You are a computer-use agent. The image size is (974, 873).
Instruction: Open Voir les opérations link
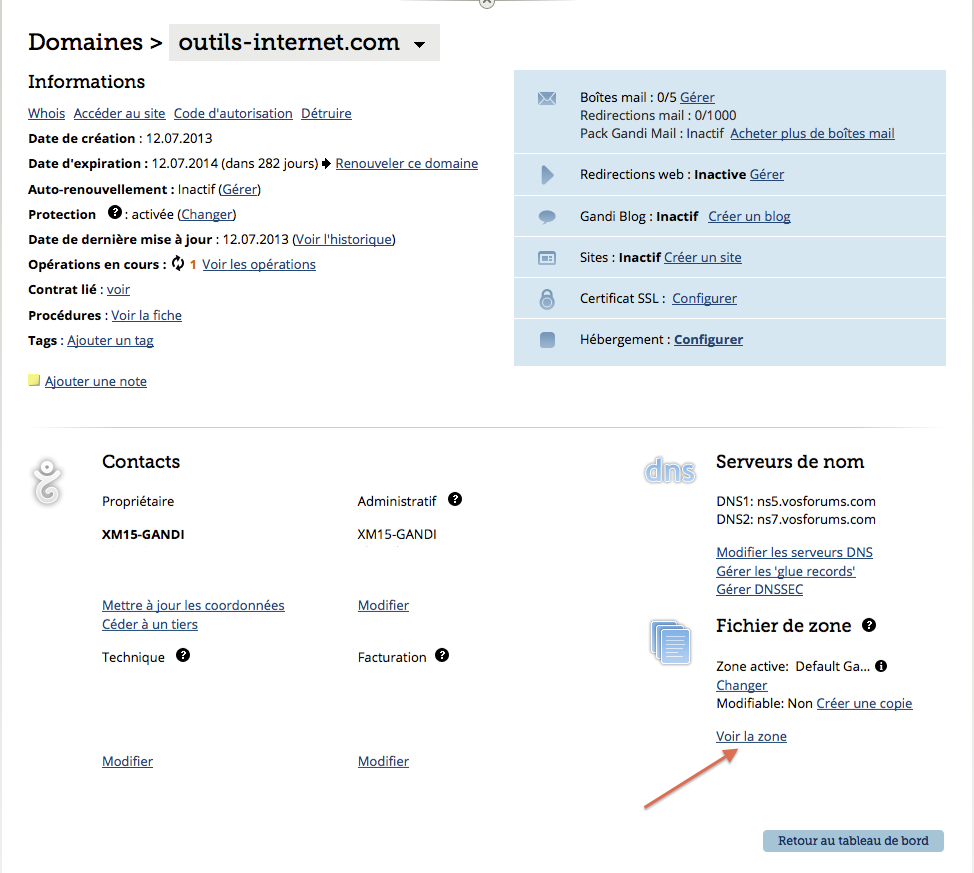(x=259, y=265)
